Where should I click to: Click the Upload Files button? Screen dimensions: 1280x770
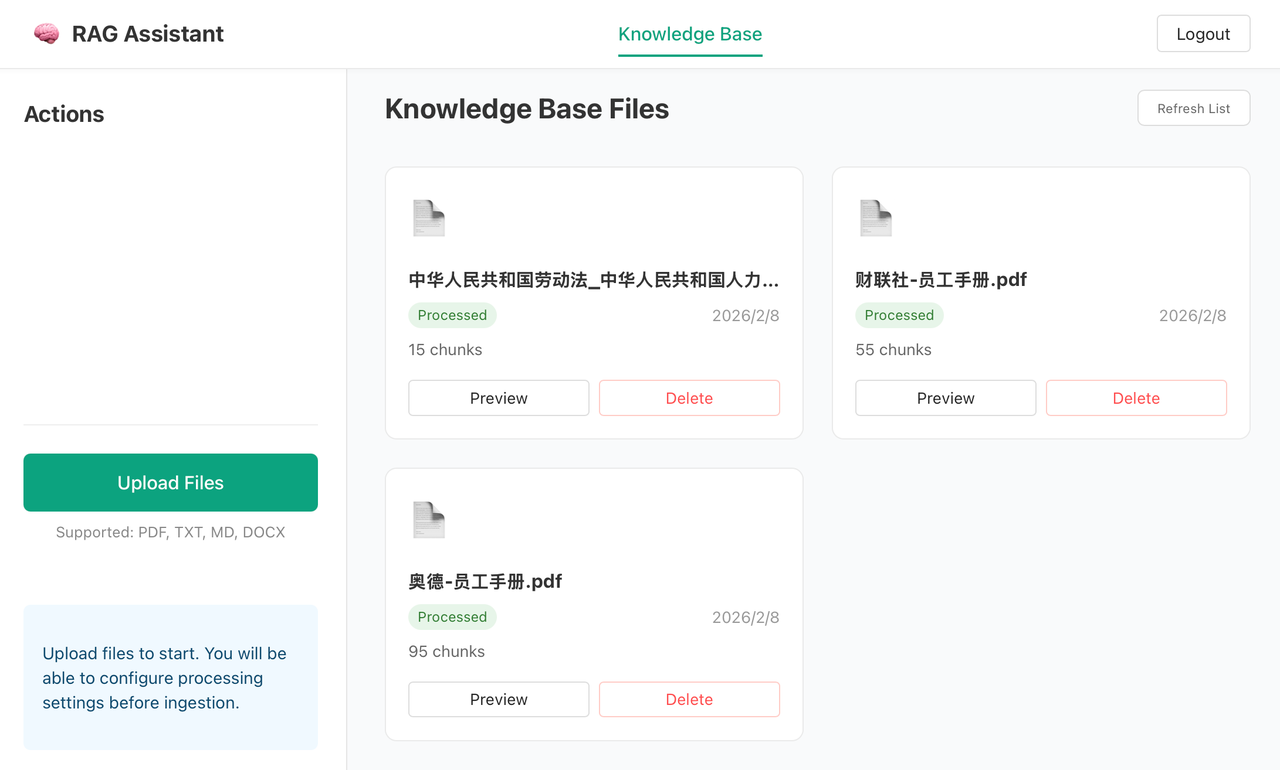(x=171, y=483)
